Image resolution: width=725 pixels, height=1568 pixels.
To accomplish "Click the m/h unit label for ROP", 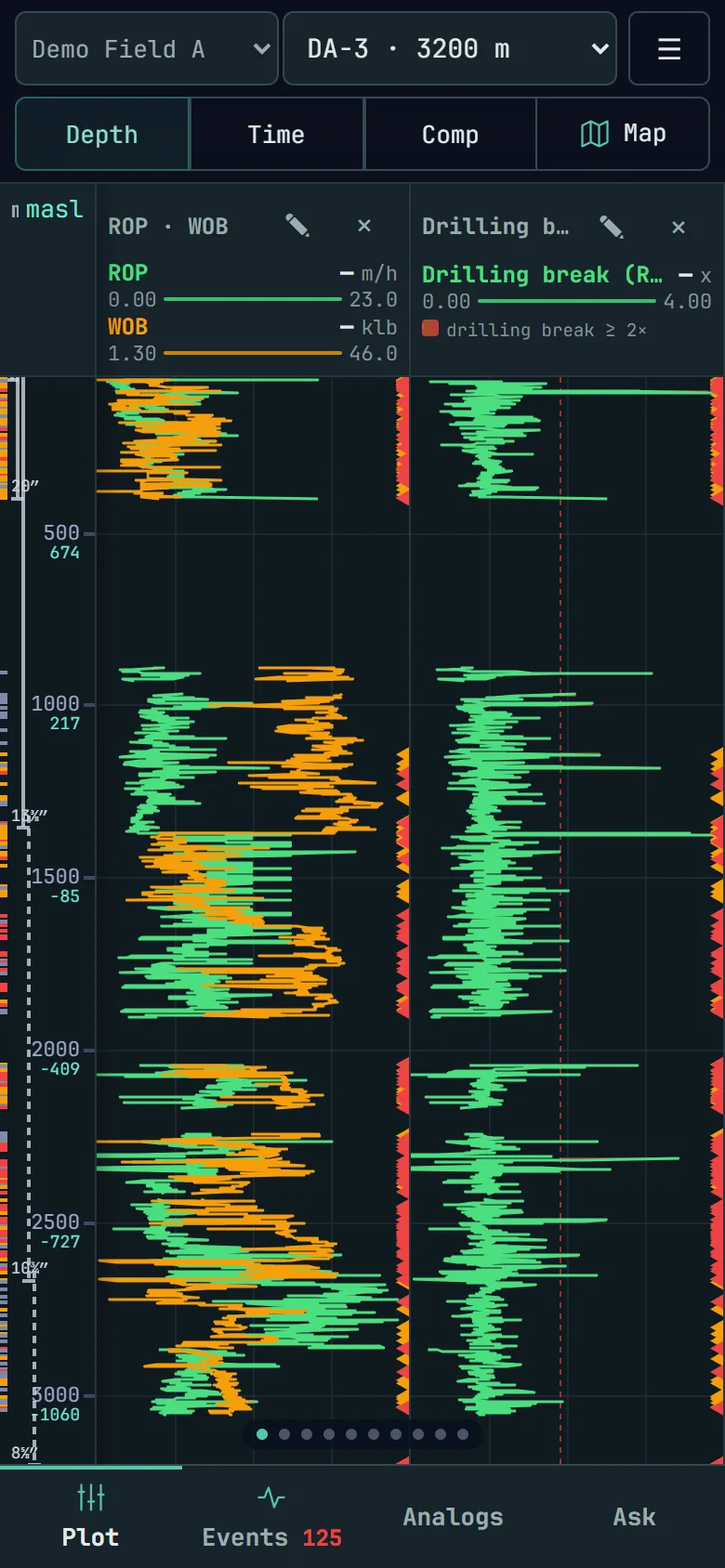I will point(379,273).
